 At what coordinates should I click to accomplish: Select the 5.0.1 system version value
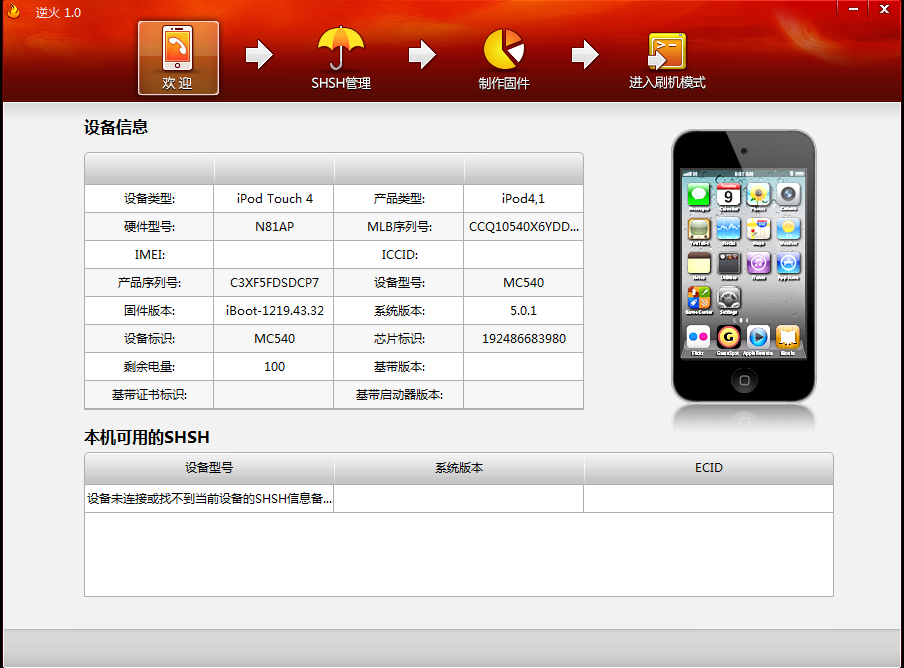pos(523,311)
